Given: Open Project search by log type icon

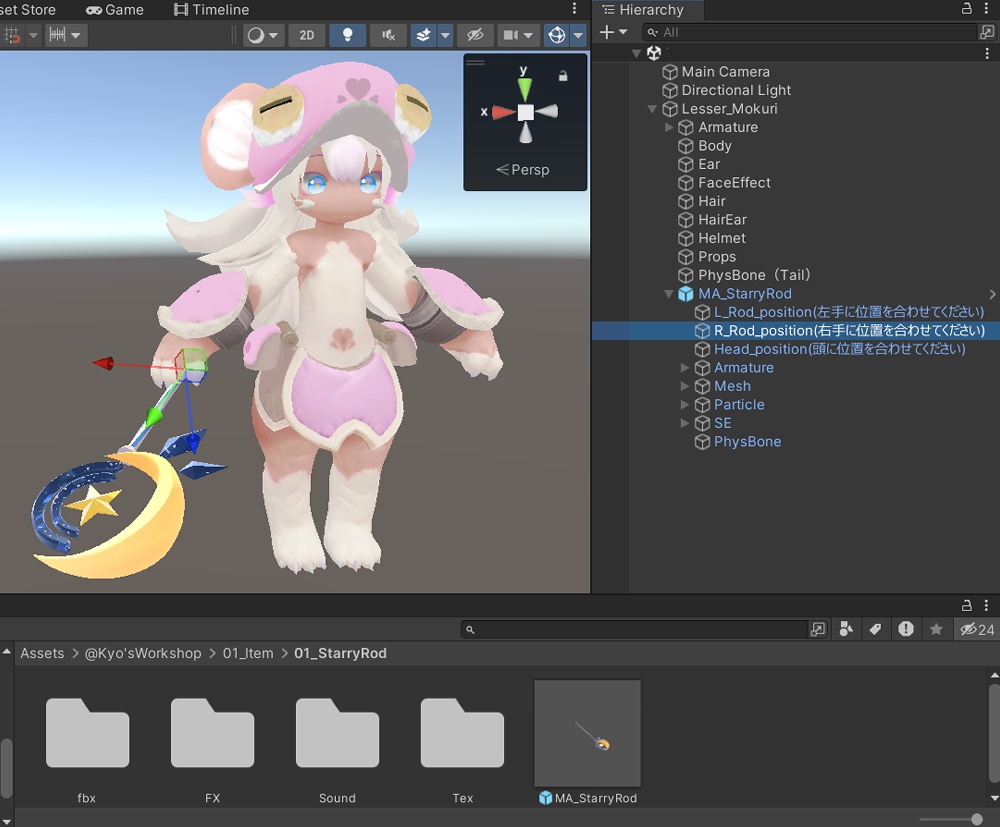Looking at the screenshot, I should pos(906,629).
